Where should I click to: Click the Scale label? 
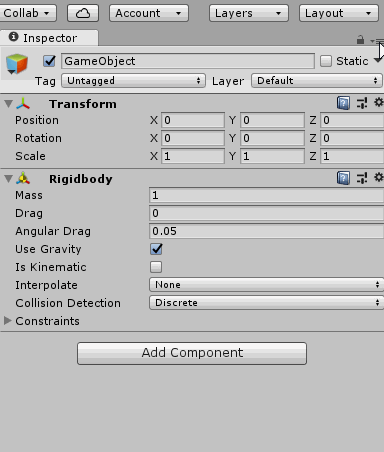(x=30, y=156)
